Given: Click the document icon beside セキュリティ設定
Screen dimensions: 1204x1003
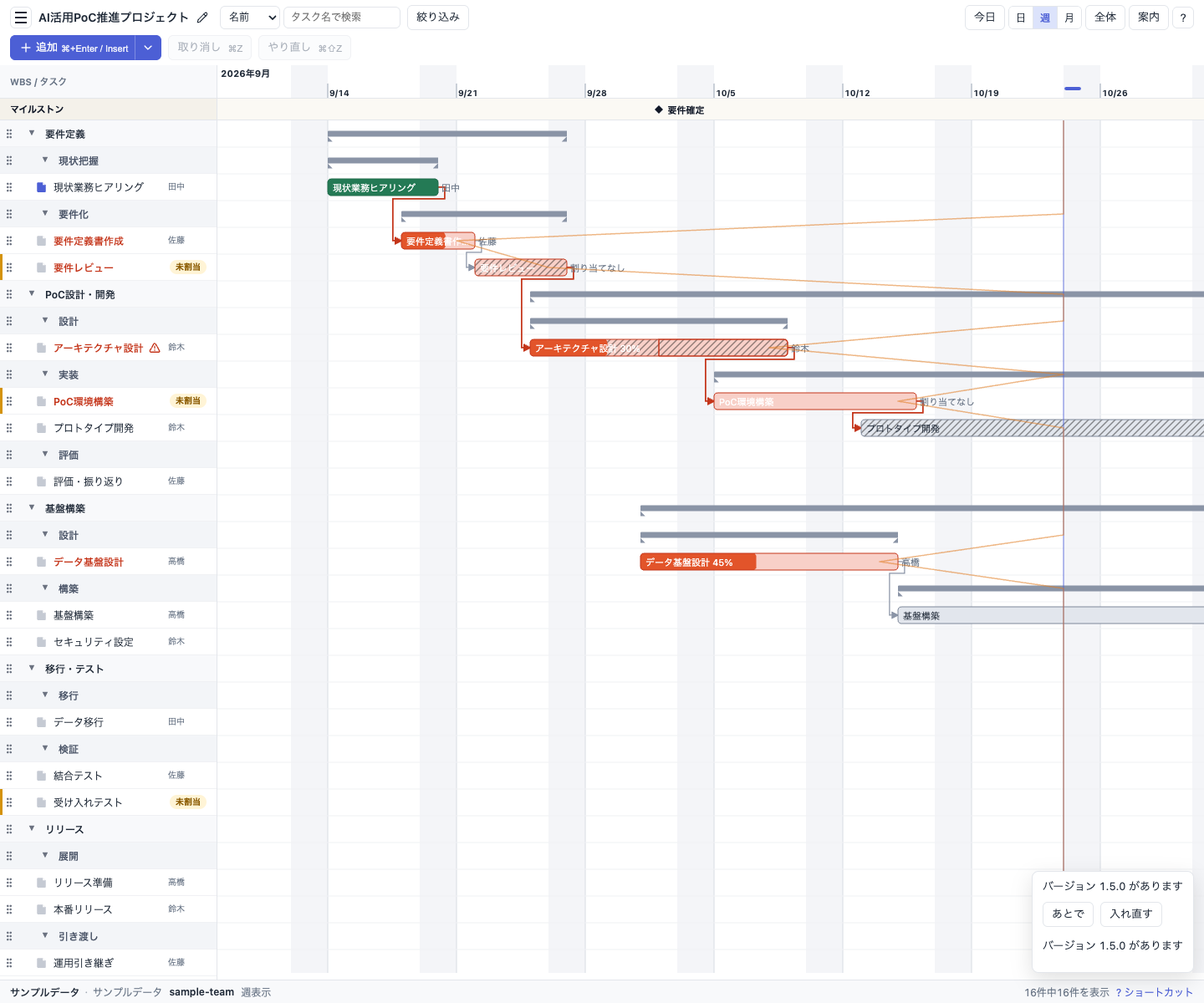Looking at the screenshot, I should (41, 642).
